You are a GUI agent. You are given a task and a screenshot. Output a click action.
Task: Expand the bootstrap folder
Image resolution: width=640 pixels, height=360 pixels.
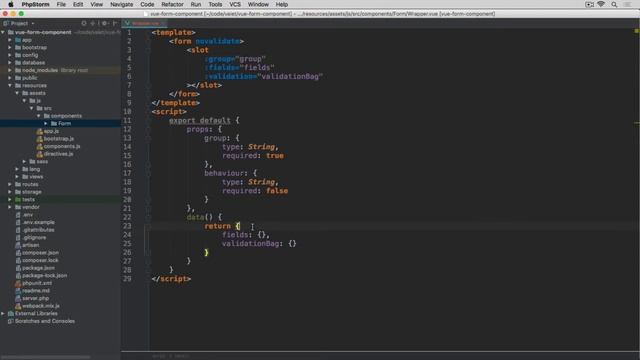coord(10,47)
